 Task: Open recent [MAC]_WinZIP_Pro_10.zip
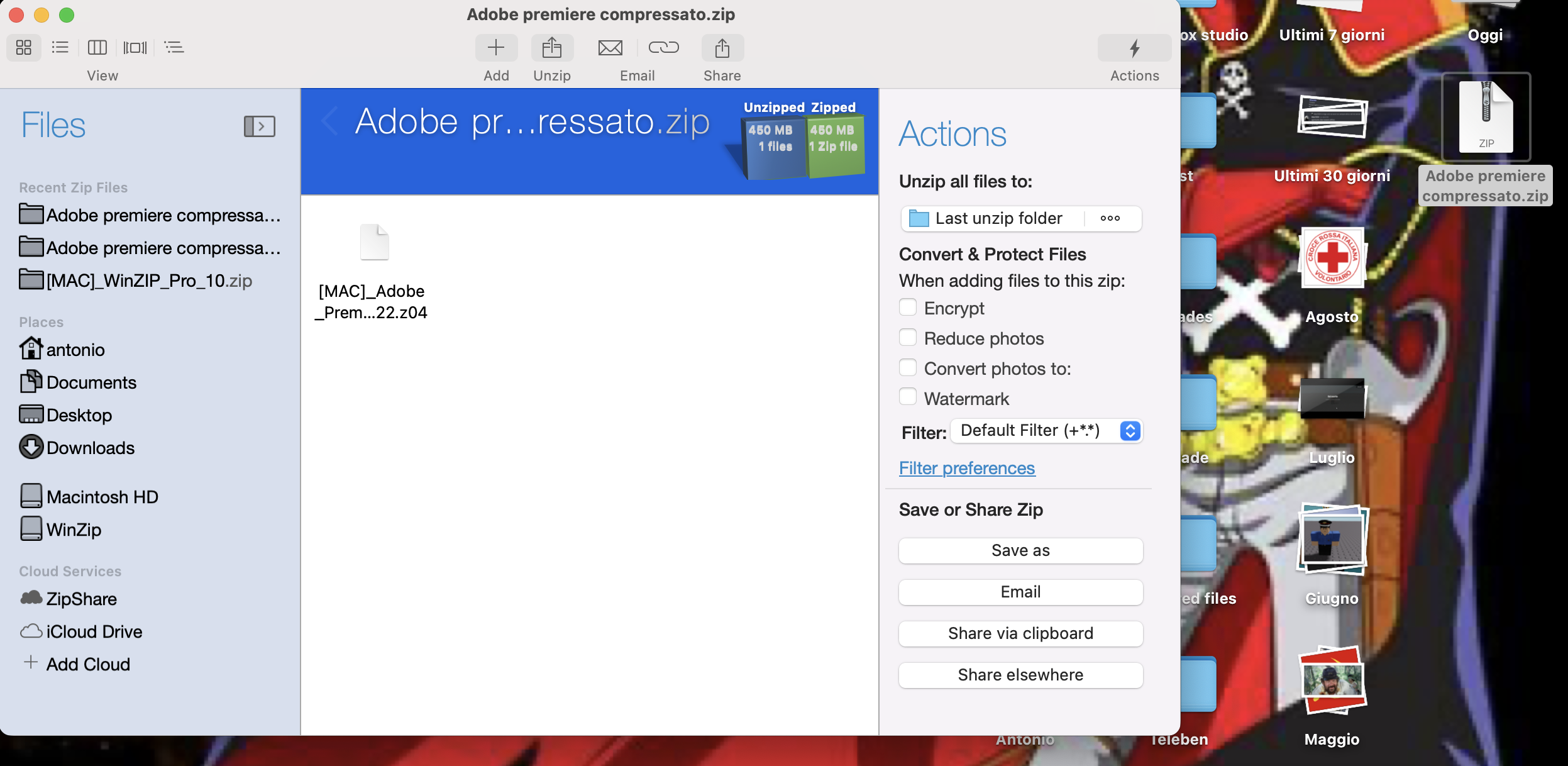coord(136,280)
